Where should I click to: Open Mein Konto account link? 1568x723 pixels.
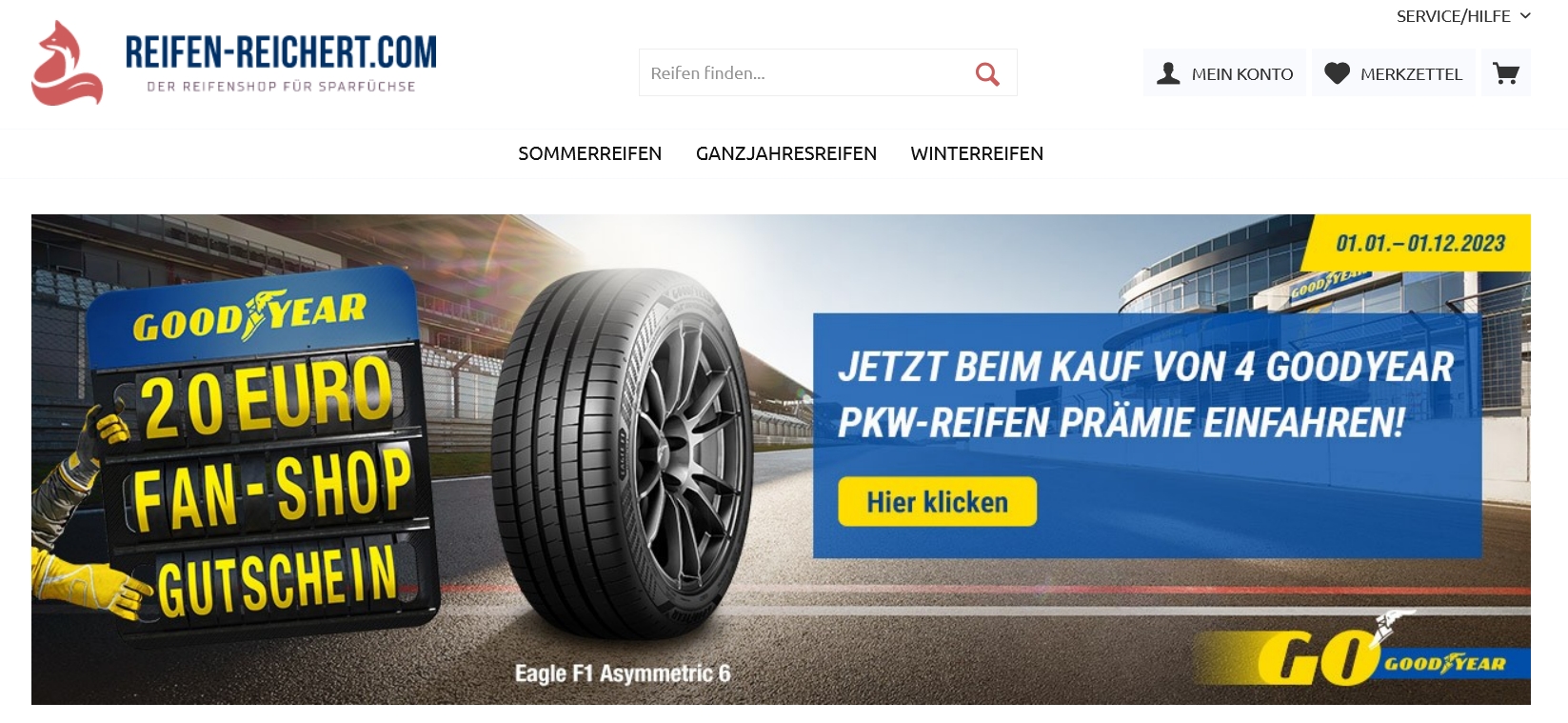(1224, 73)
